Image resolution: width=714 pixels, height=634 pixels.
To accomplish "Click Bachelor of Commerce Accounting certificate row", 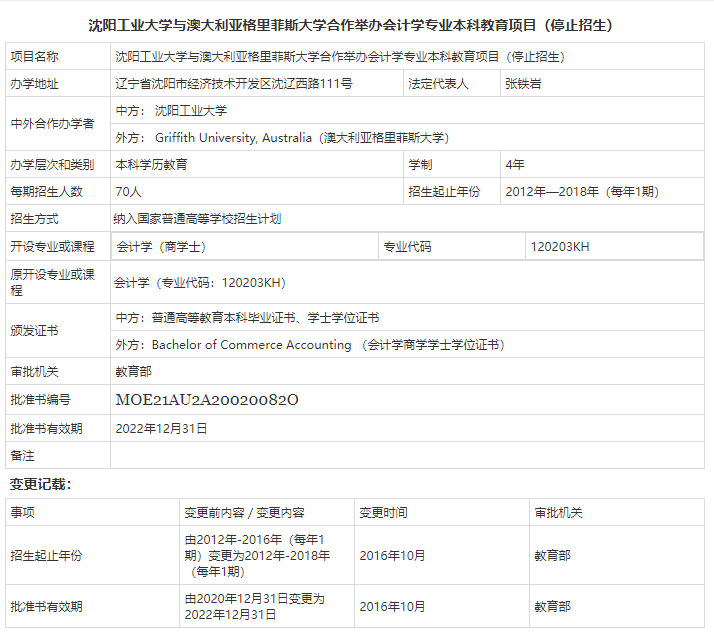I will 408,344.
